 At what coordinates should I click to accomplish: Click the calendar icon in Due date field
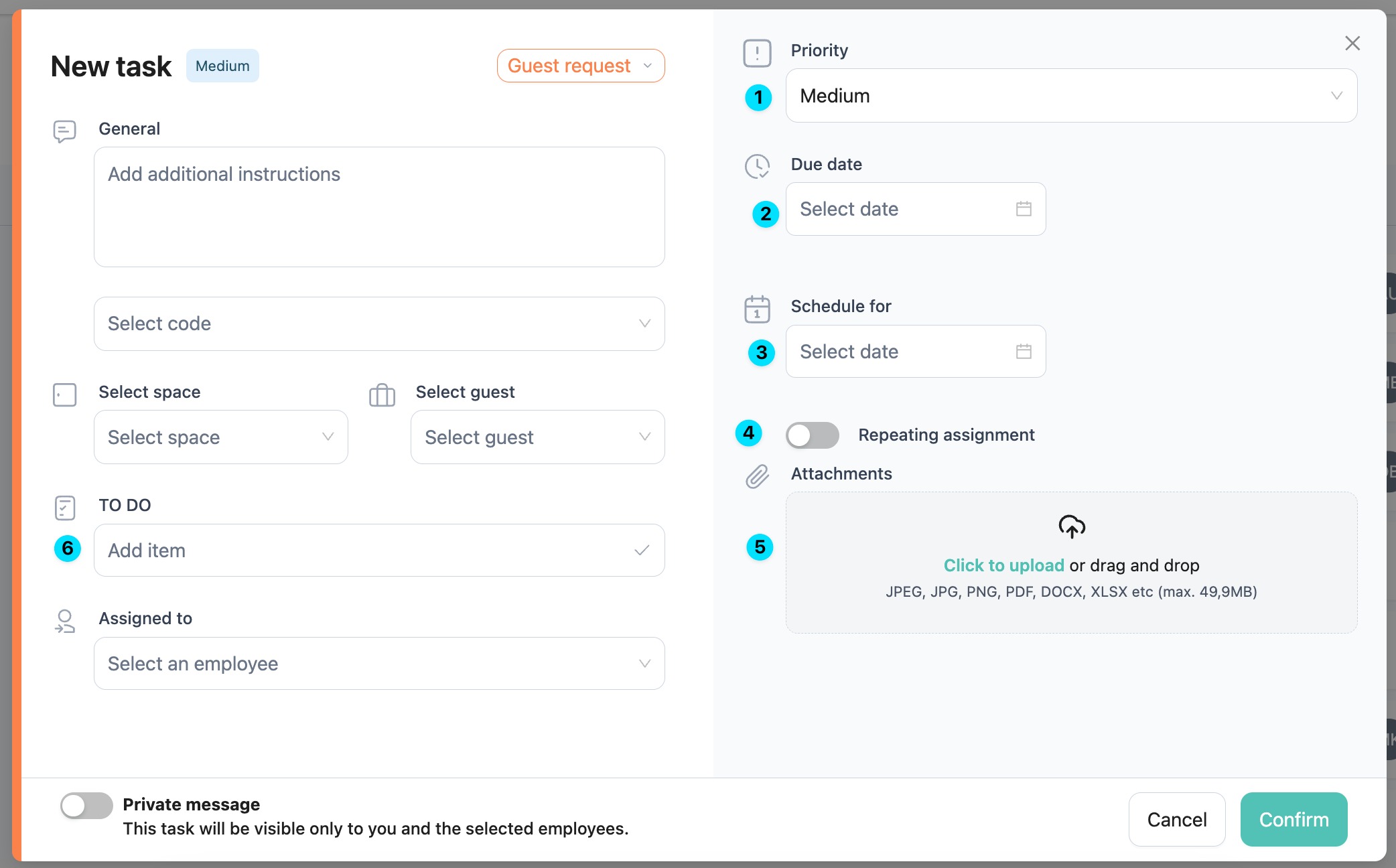click(1023, 209)
